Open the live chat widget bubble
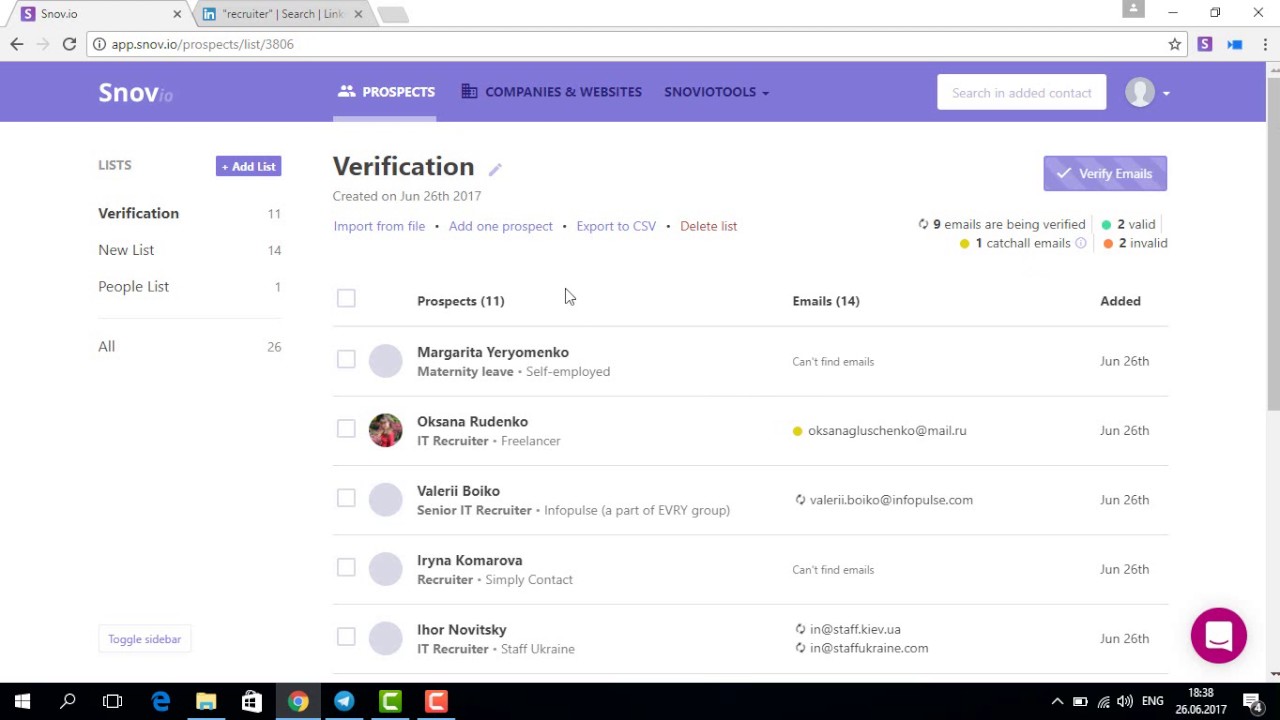 [1219, 636]
